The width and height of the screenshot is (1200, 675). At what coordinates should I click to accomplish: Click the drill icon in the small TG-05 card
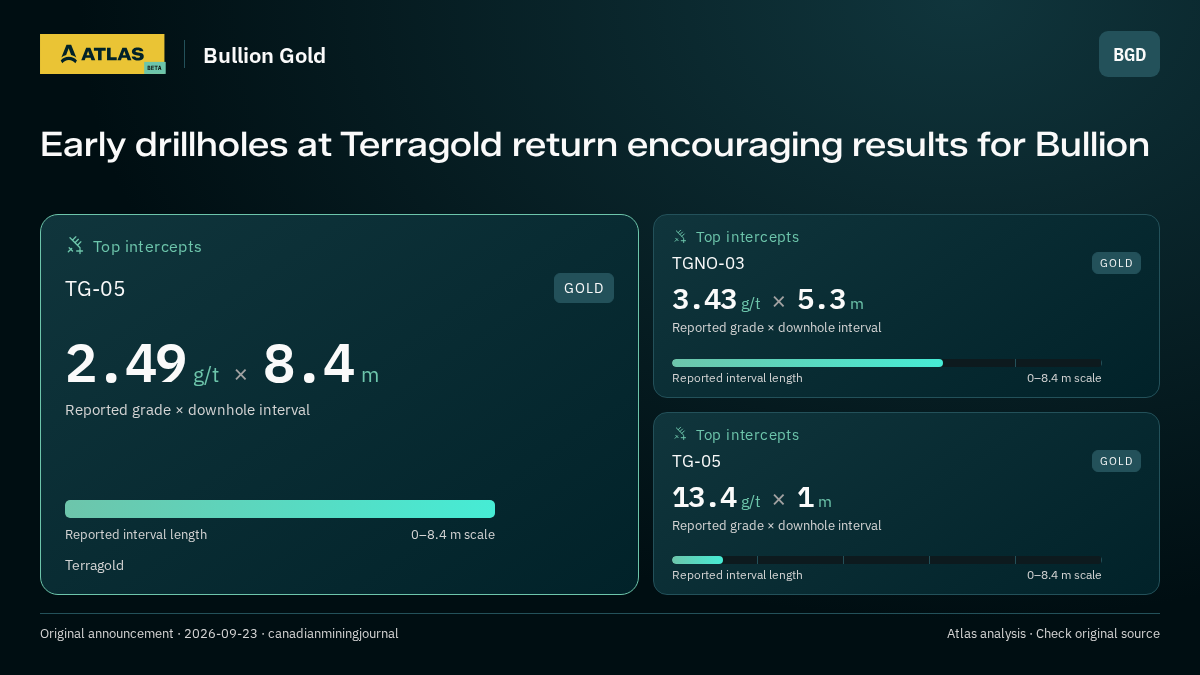680,434
